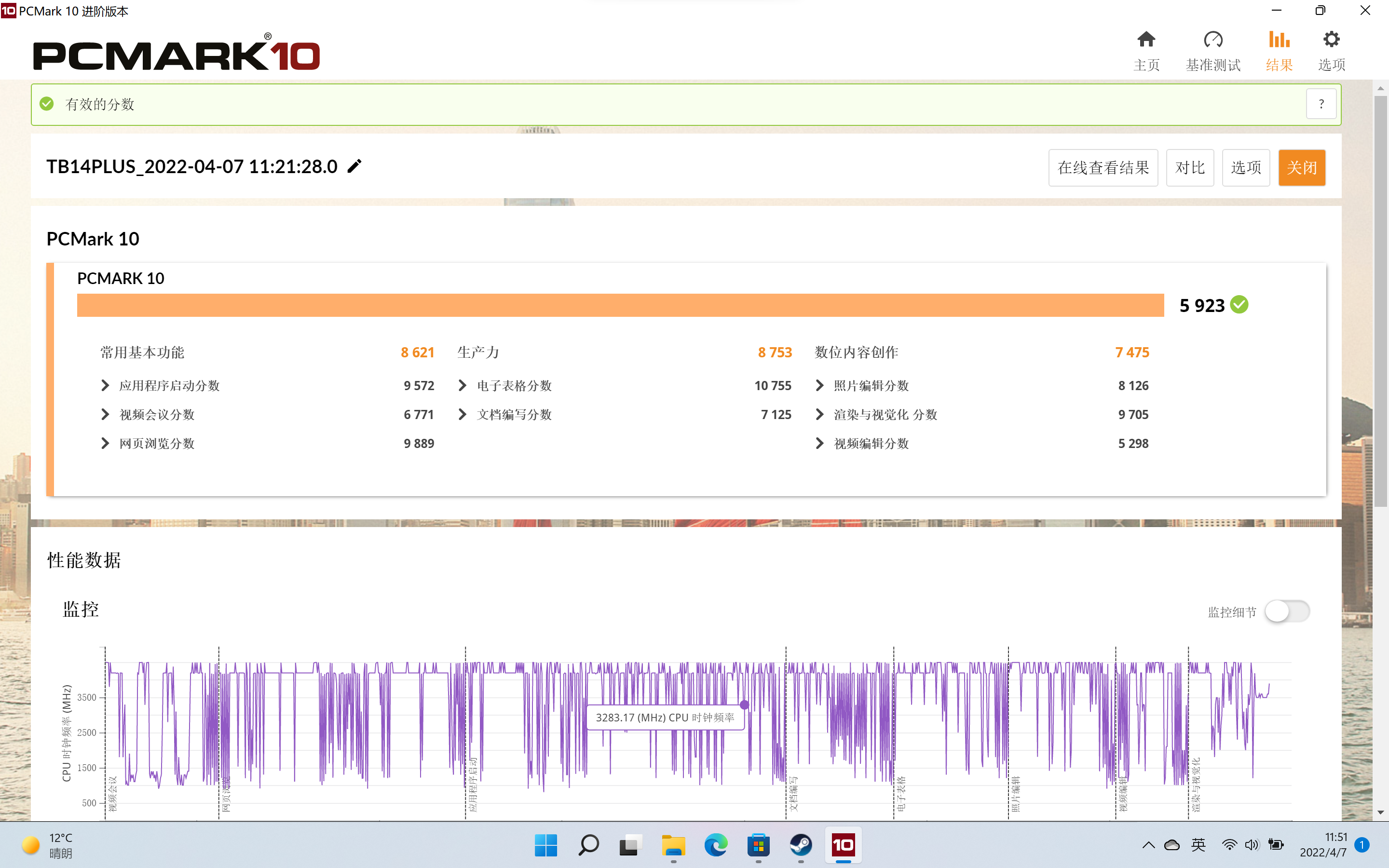Click the green checkmark beside 5 923
This screenshot has width=1389, height=868.
(1240, 305)
